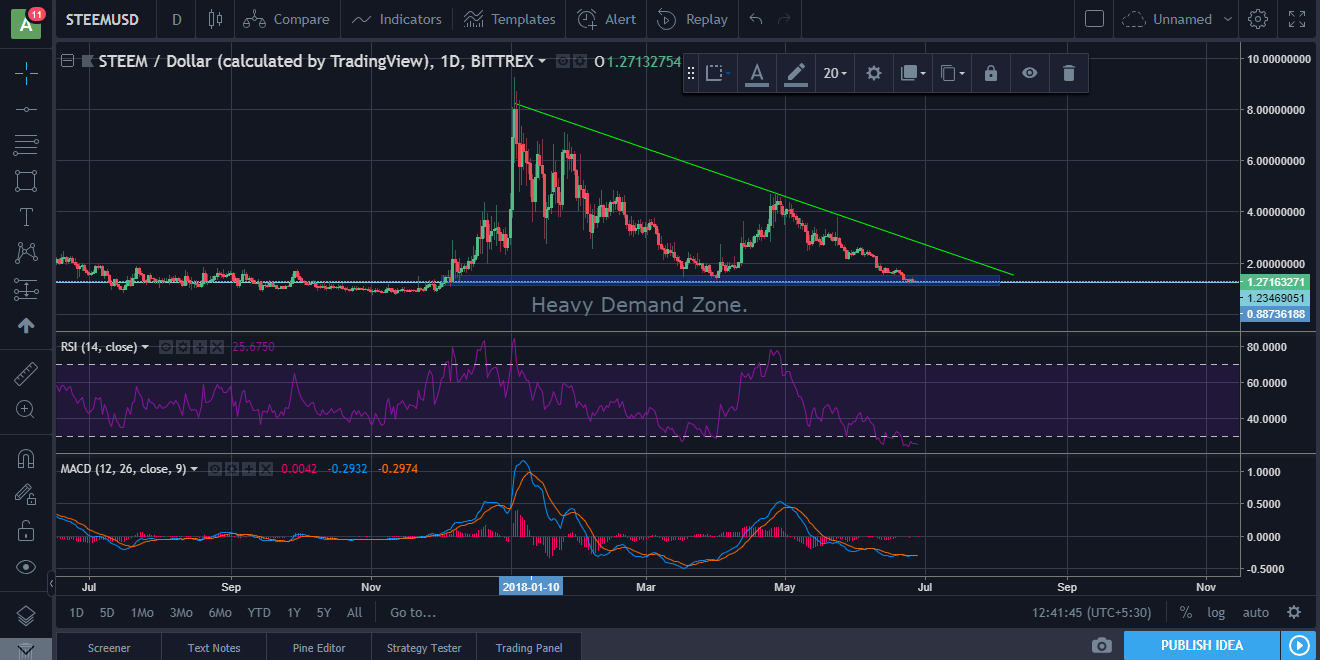1320x660 pixels.
Task: Open the Strategy Tester tab
Action: (424, 647)
